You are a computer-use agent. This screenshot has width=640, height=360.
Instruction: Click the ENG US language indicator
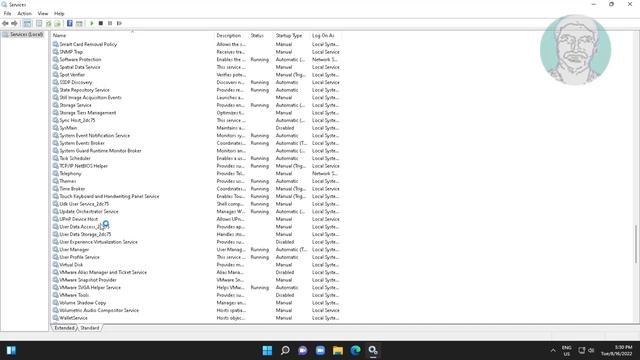567,350
